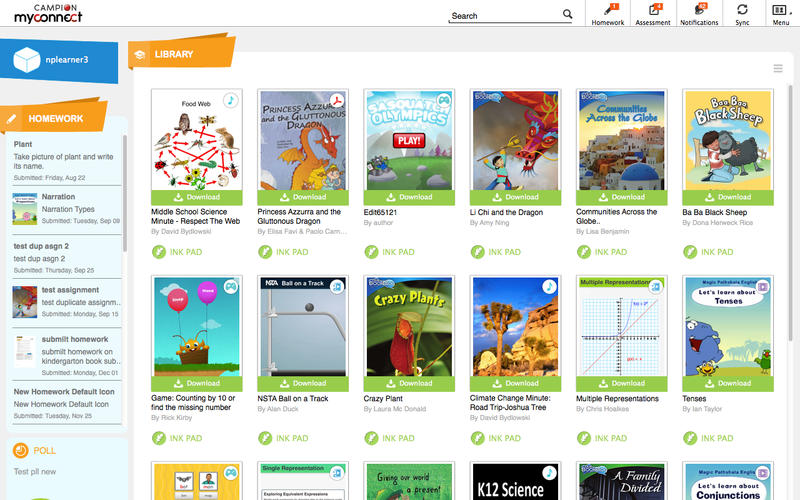Open Ink Pad for NSTA Ball on a Track
The height and width of the screenshot is (500, 800).
point(284,438)
